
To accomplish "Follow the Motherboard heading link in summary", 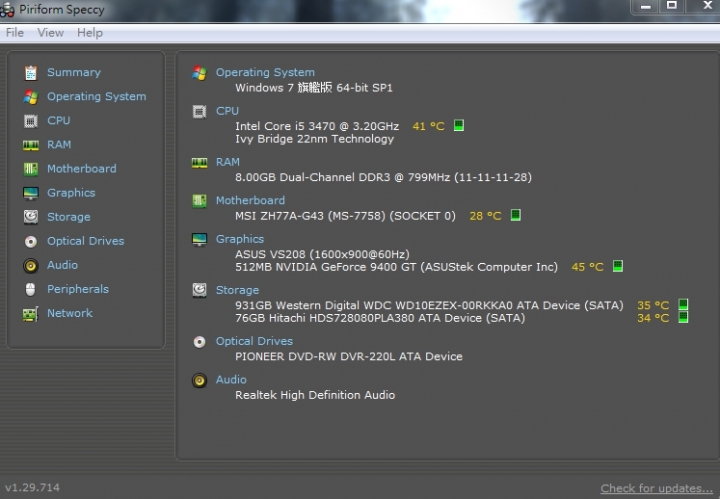I will click(250, 201).
